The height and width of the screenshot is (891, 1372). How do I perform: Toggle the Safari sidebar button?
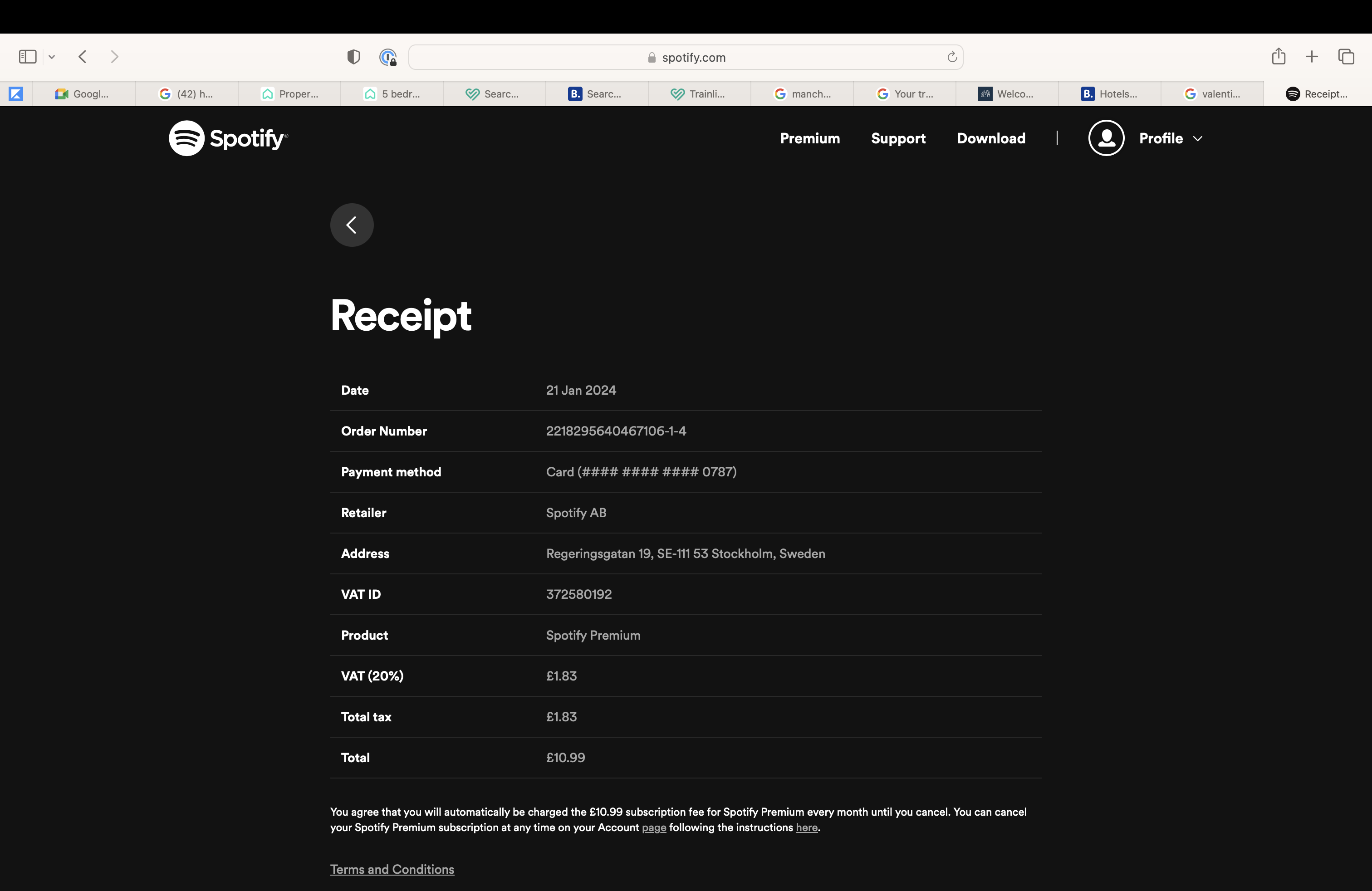(28, 56)
